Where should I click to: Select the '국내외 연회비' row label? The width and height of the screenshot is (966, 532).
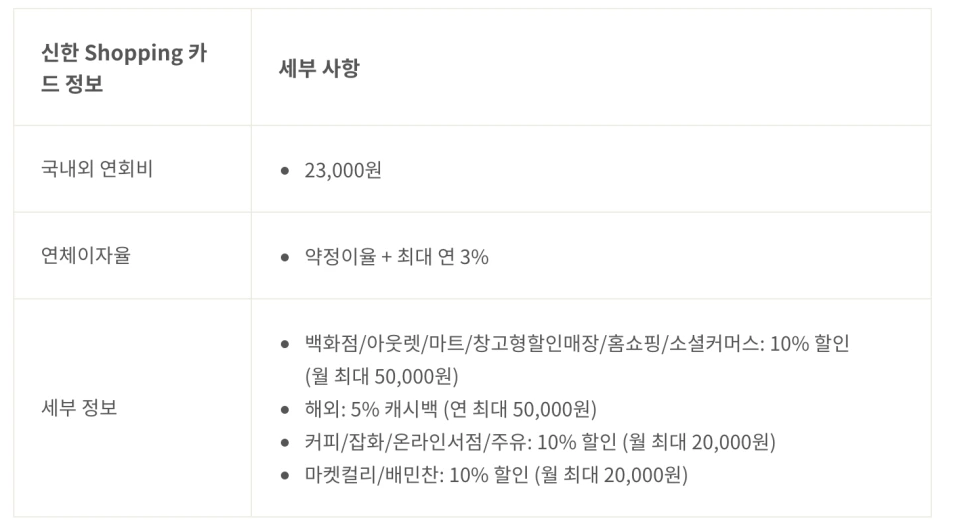point(97,169)
